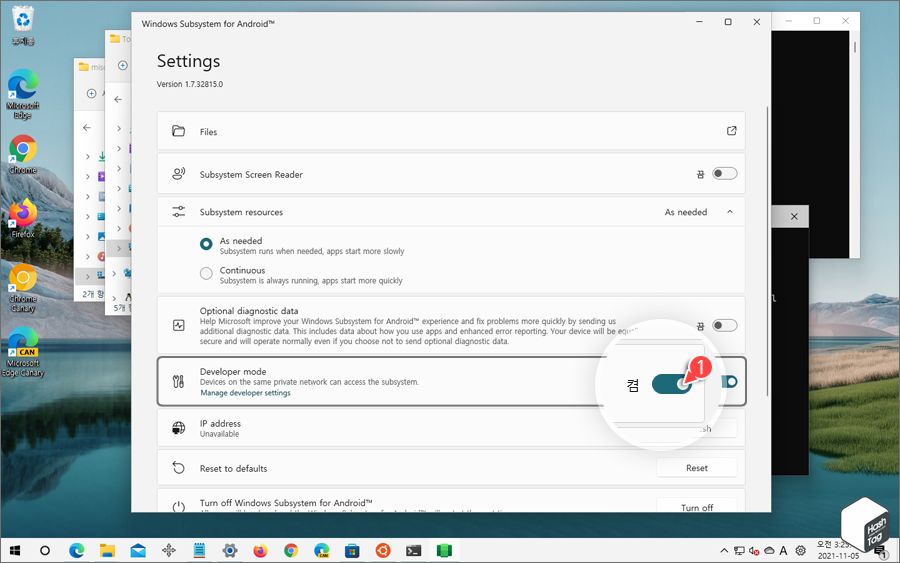This screenshot has height=563, width=900.
Task: Click the network icon in system tray
Action: click(x=739, y=551)
